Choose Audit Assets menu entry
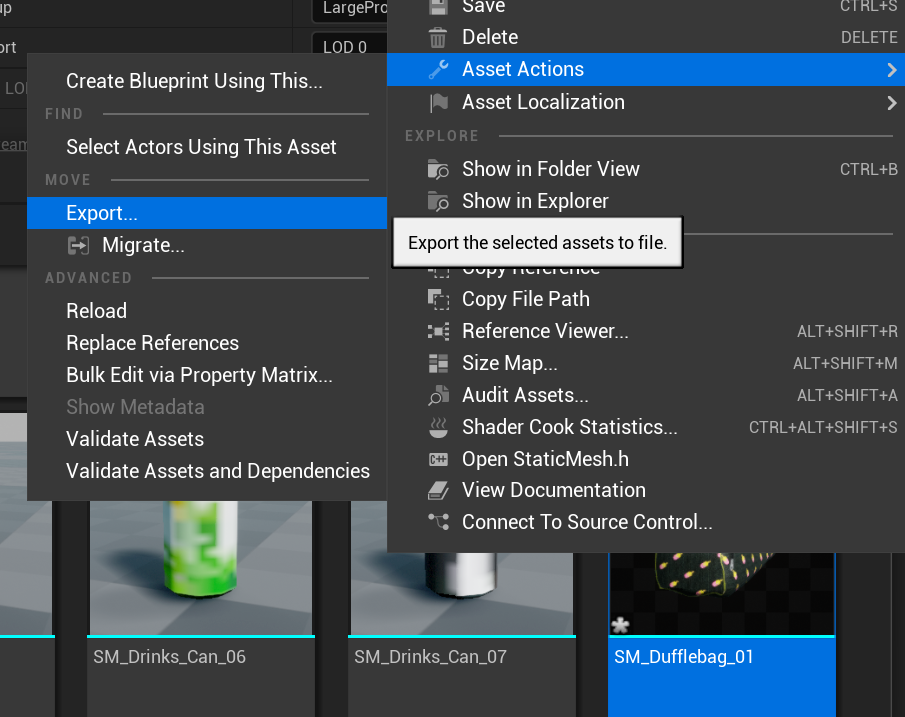Image resolution: width=905 pixels, height=717 pixels. coord(646,395)
